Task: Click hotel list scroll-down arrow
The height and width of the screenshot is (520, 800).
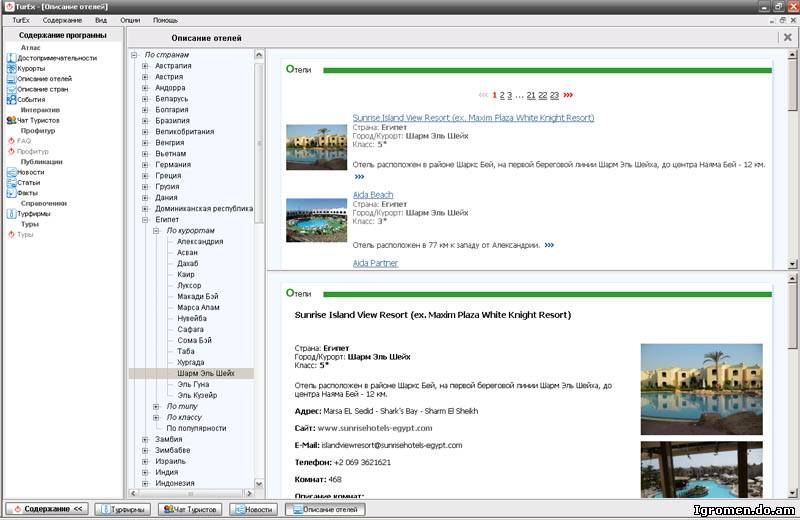Action: 792,264
